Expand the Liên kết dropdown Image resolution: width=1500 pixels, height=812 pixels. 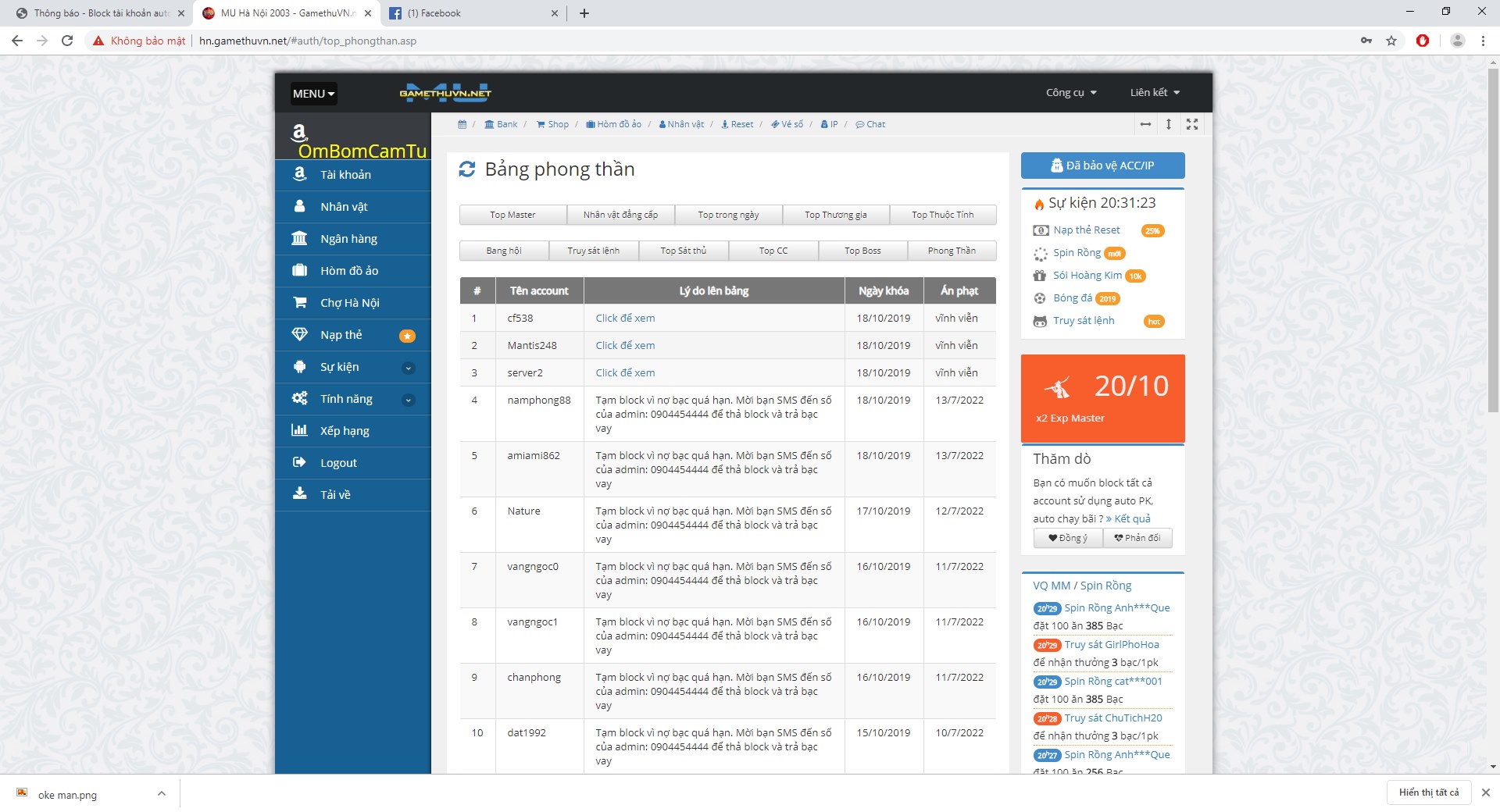pos(1155,93)
